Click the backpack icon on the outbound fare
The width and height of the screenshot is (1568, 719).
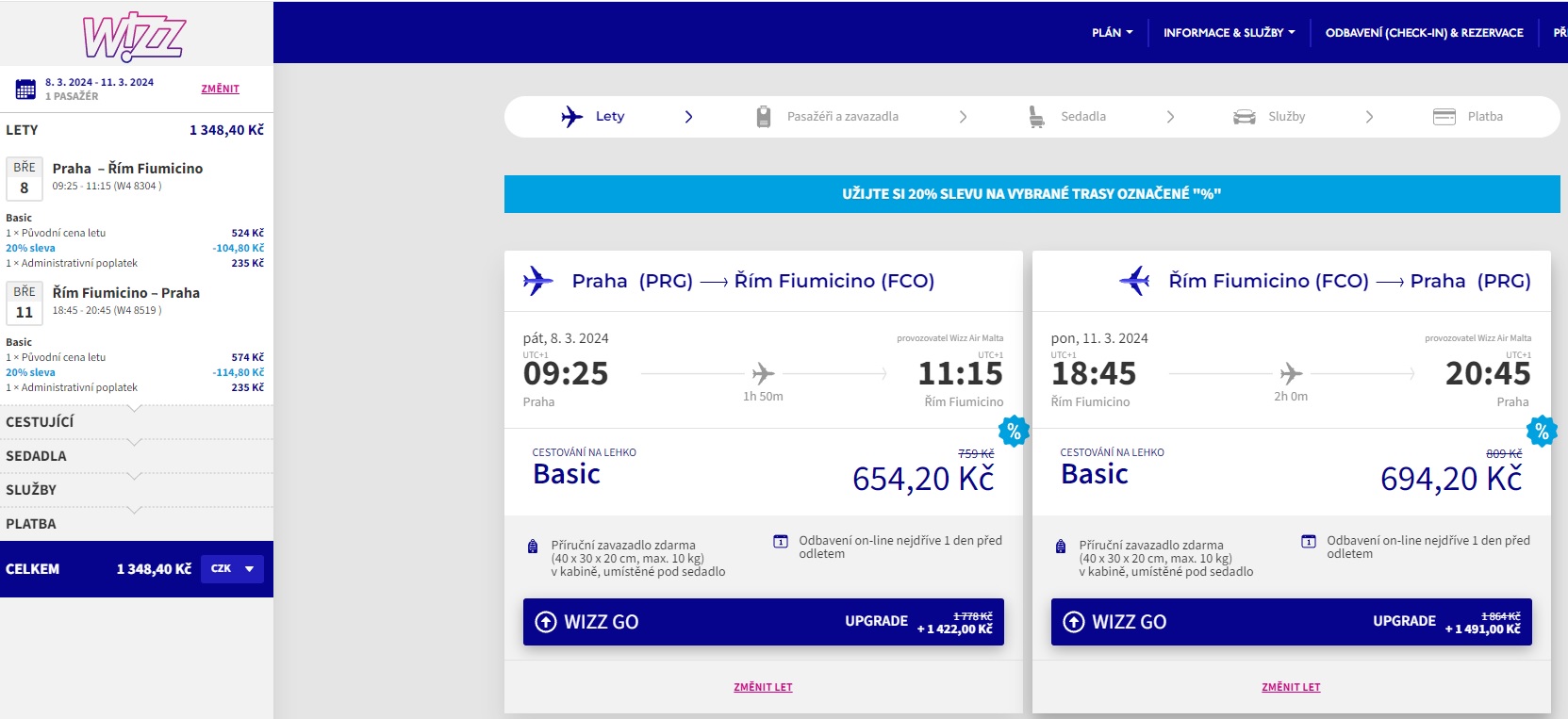click(533, 547)
